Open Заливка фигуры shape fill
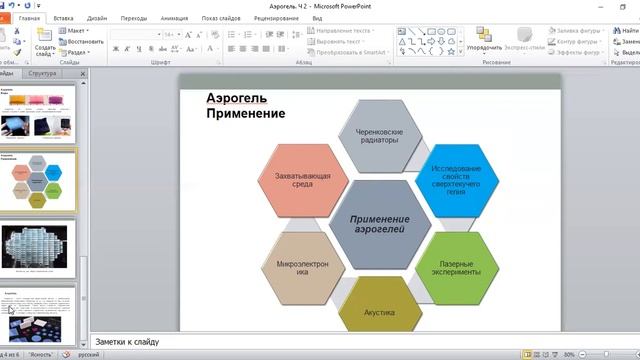640x360 pixels. tap(576, 31)
